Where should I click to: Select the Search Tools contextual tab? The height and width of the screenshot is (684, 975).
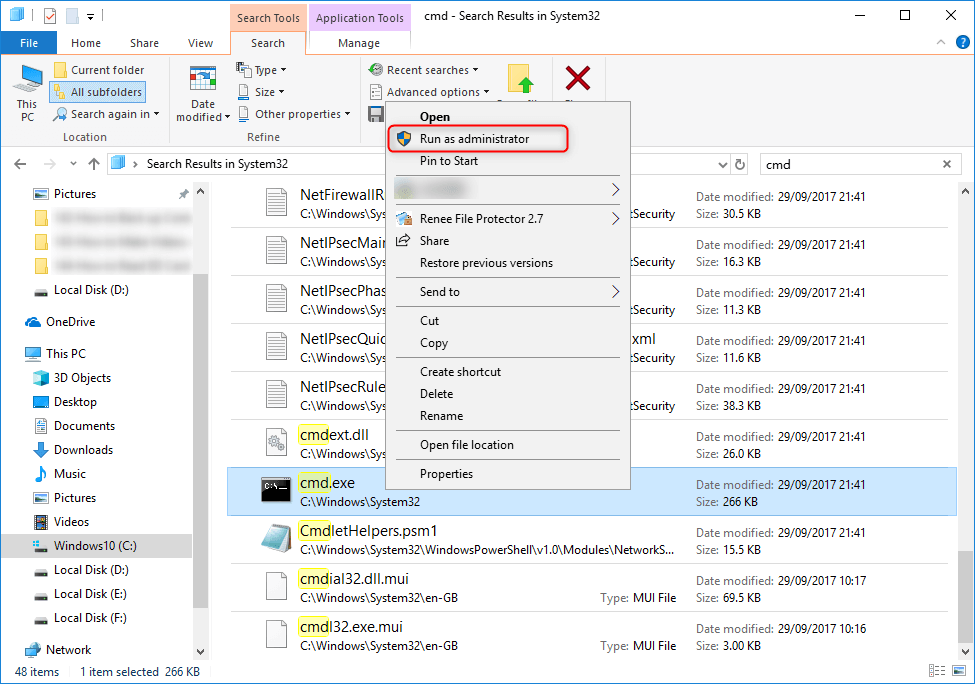pyautogui.click(x=268, y=18)
